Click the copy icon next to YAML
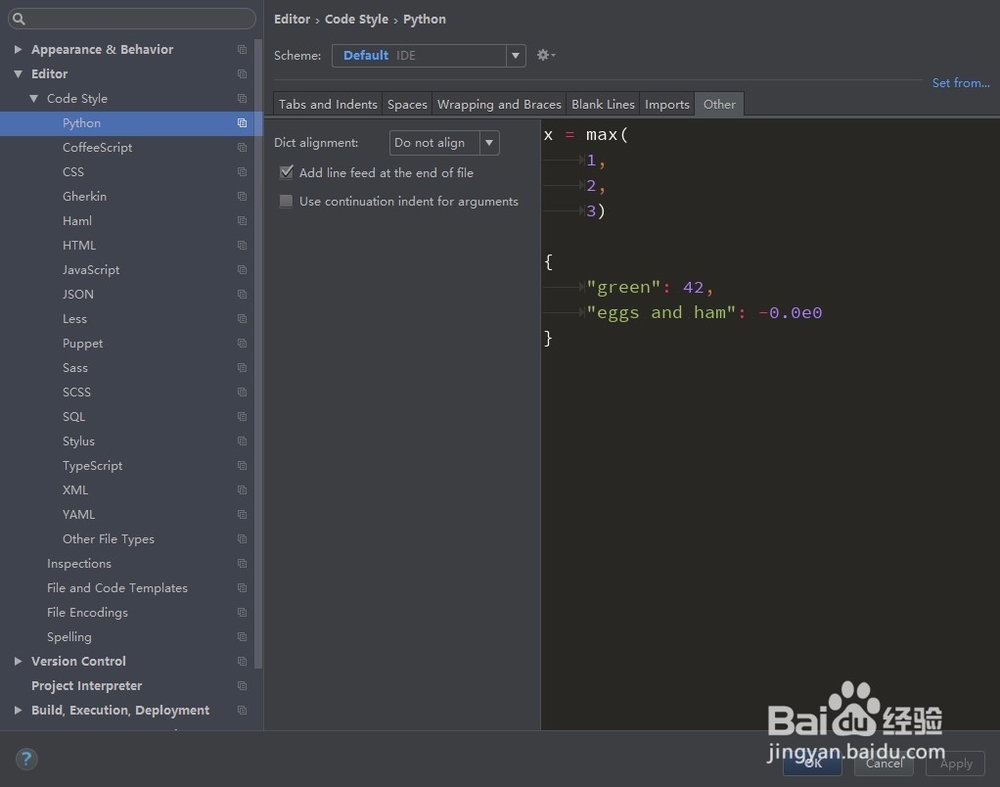 (x=242, y=514)
